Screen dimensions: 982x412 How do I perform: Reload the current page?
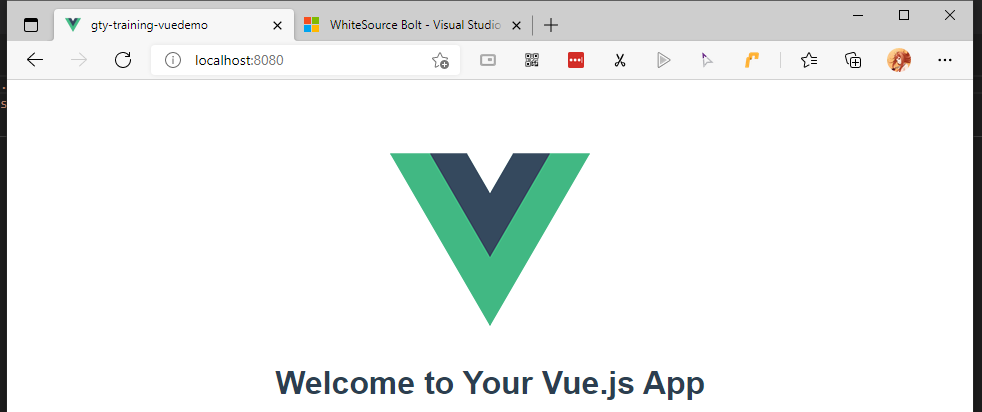click(x=123, y=60)
